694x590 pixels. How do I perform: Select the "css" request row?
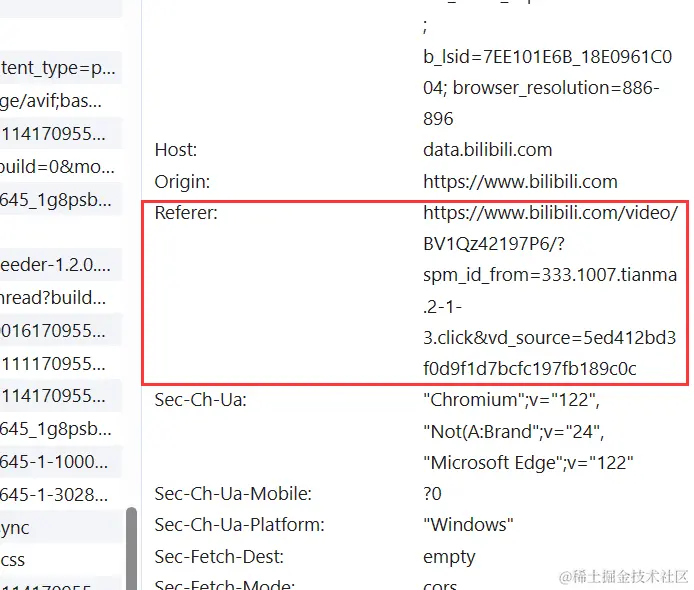coord(61,560)
